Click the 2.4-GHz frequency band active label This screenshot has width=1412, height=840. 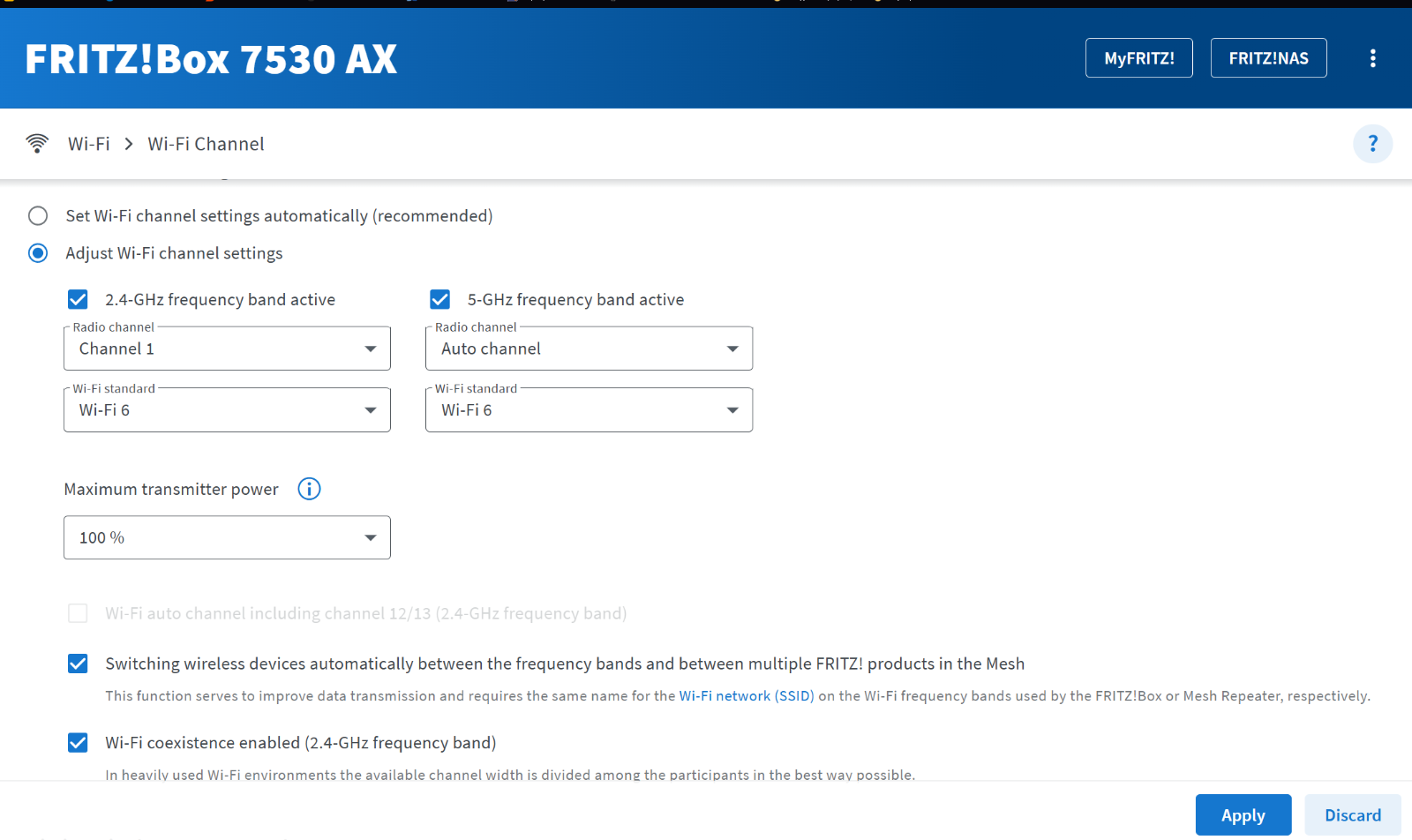tap(220, 300)
